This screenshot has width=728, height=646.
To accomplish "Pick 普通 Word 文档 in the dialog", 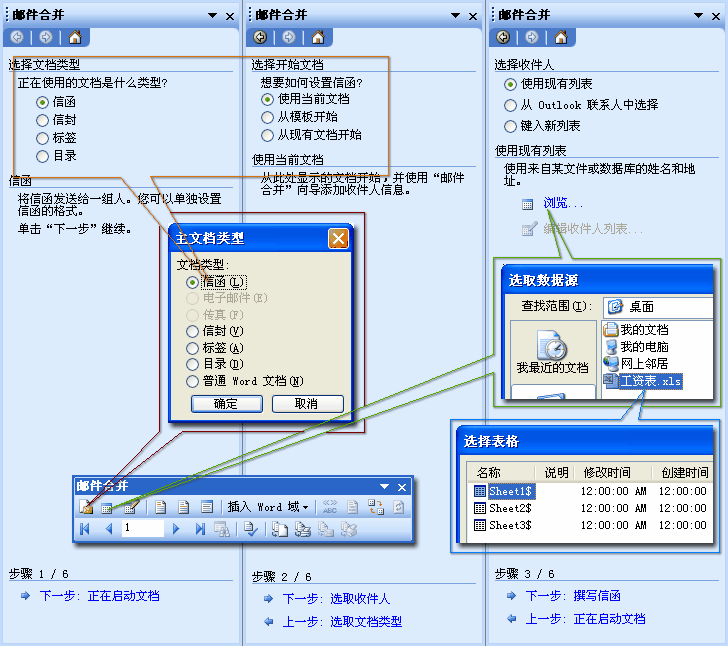I will click(x=193, y=381).
